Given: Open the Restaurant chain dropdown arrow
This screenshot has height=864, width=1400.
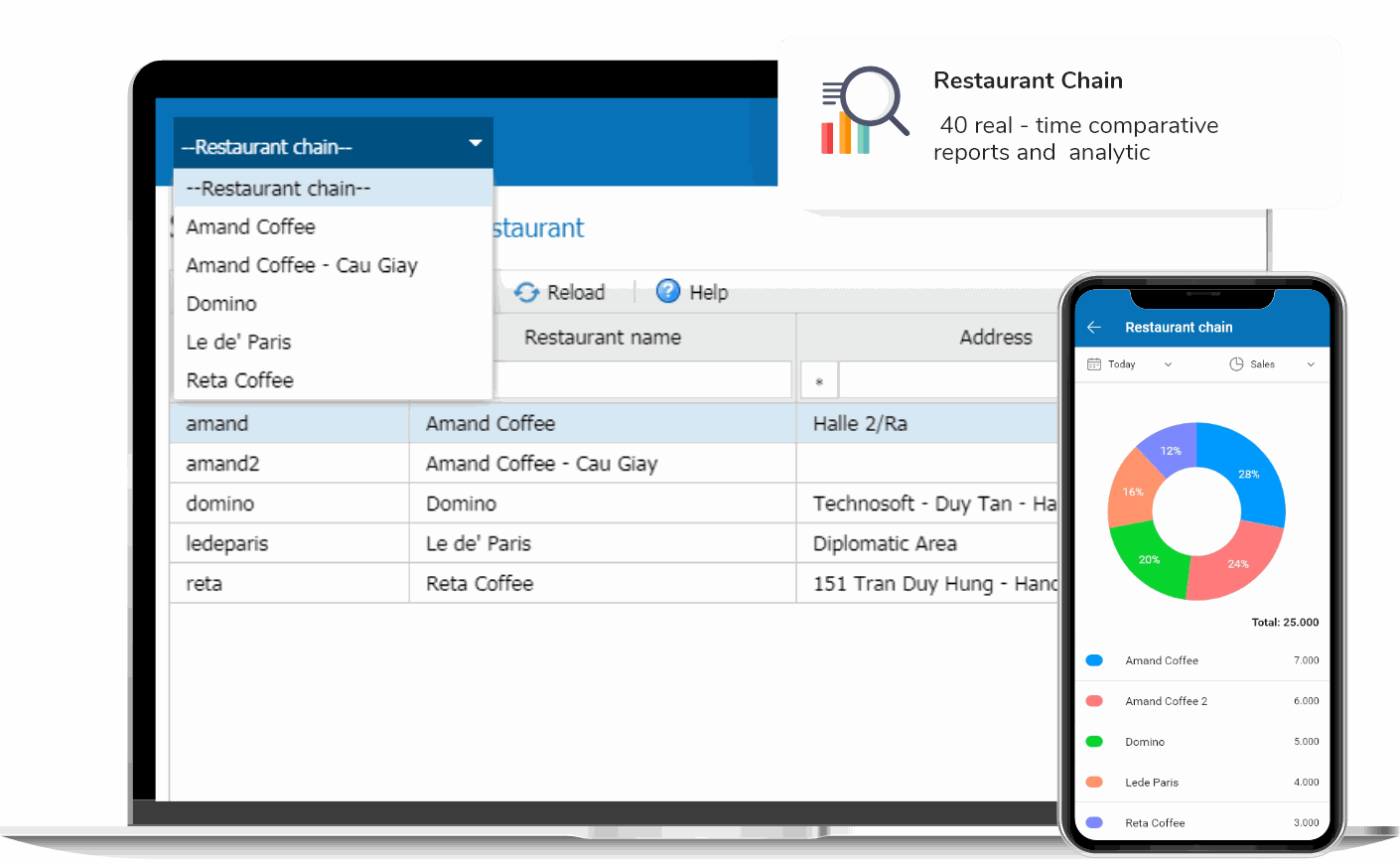Looking at the screenshot, I should click(x=475, y=144).
